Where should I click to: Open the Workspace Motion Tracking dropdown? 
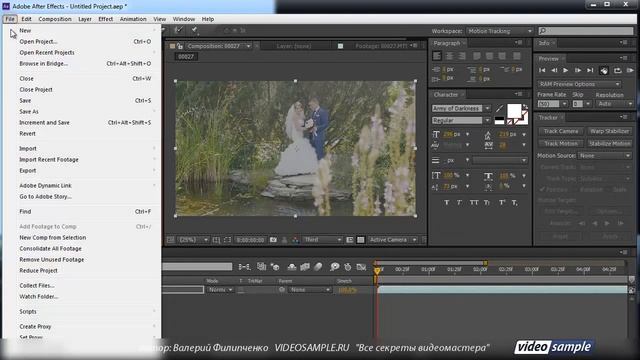point(500,31)
